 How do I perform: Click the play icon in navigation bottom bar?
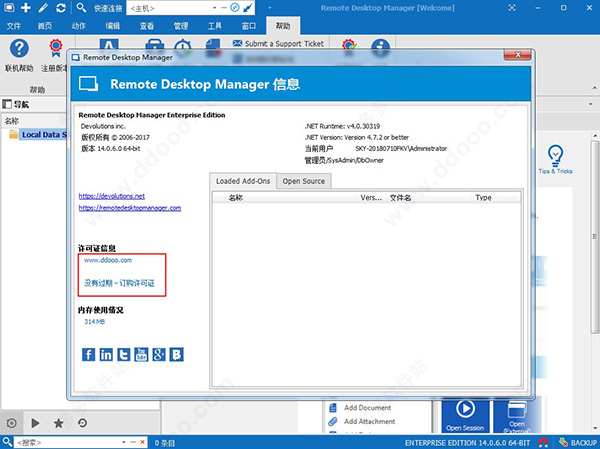click(35, 423)
